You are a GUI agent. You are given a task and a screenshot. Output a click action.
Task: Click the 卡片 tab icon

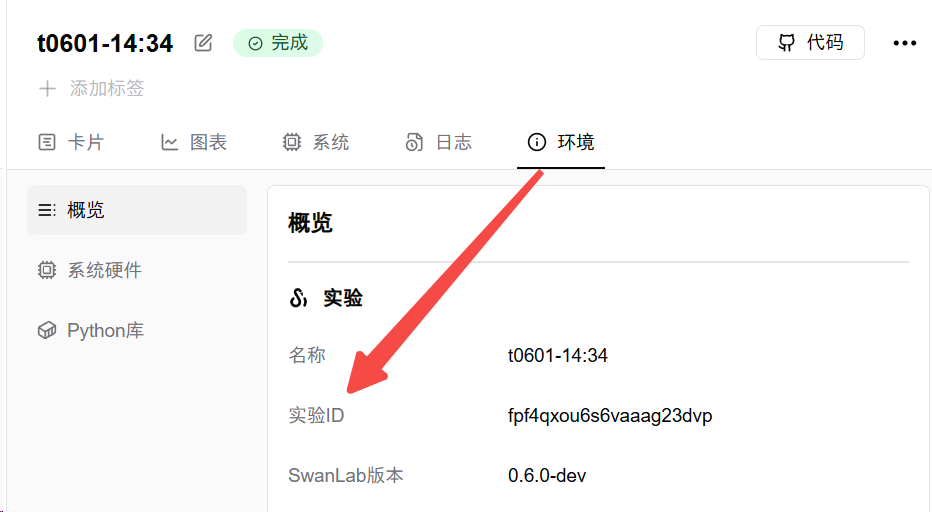pyautogui.click(x=47, y=142)
